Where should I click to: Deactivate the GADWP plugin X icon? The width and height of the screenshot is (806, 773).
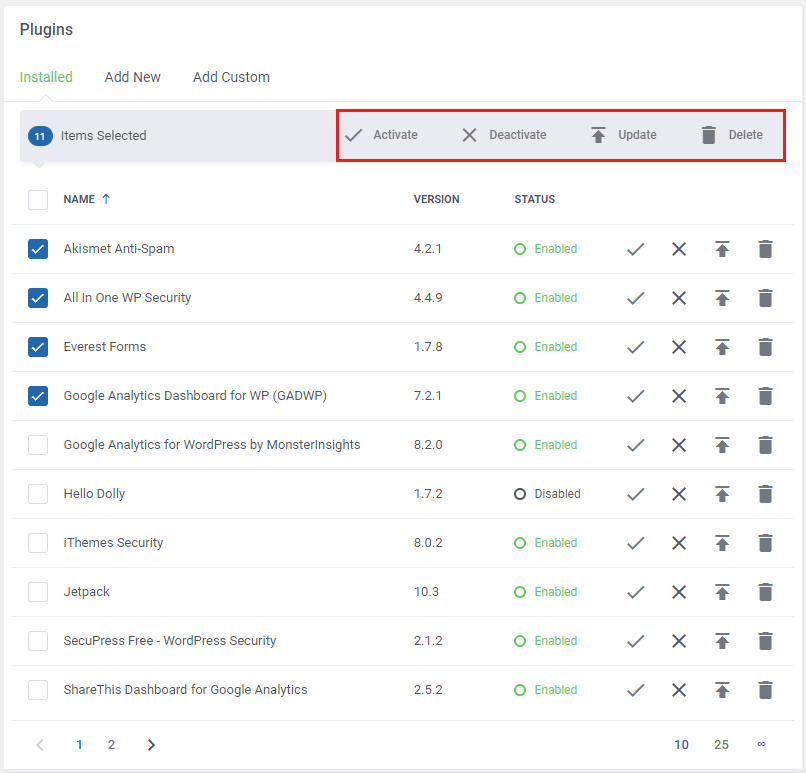[x=679, y=396]
